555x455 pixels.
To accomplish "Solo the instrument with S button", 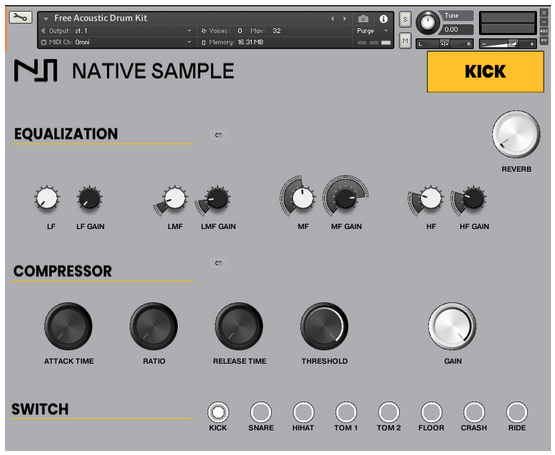I will [405, 19].
